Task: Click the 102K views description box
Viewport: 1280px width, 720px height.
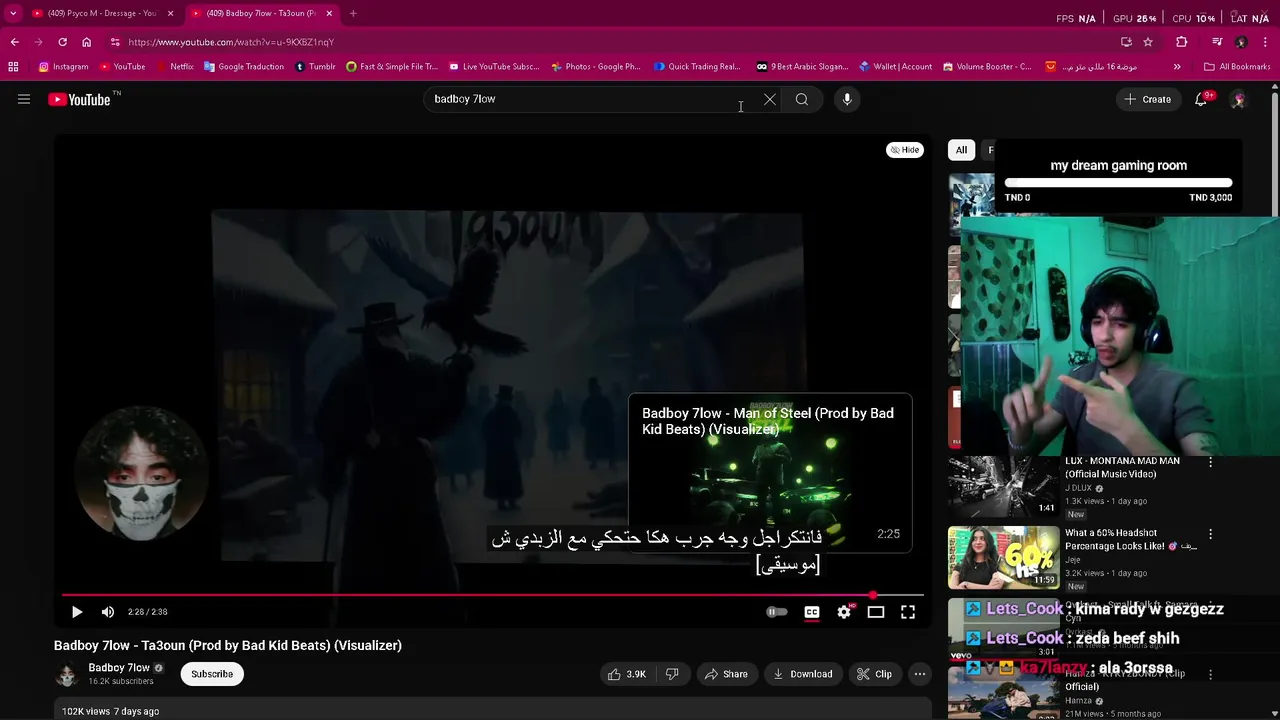Action: tap(493, 710)
